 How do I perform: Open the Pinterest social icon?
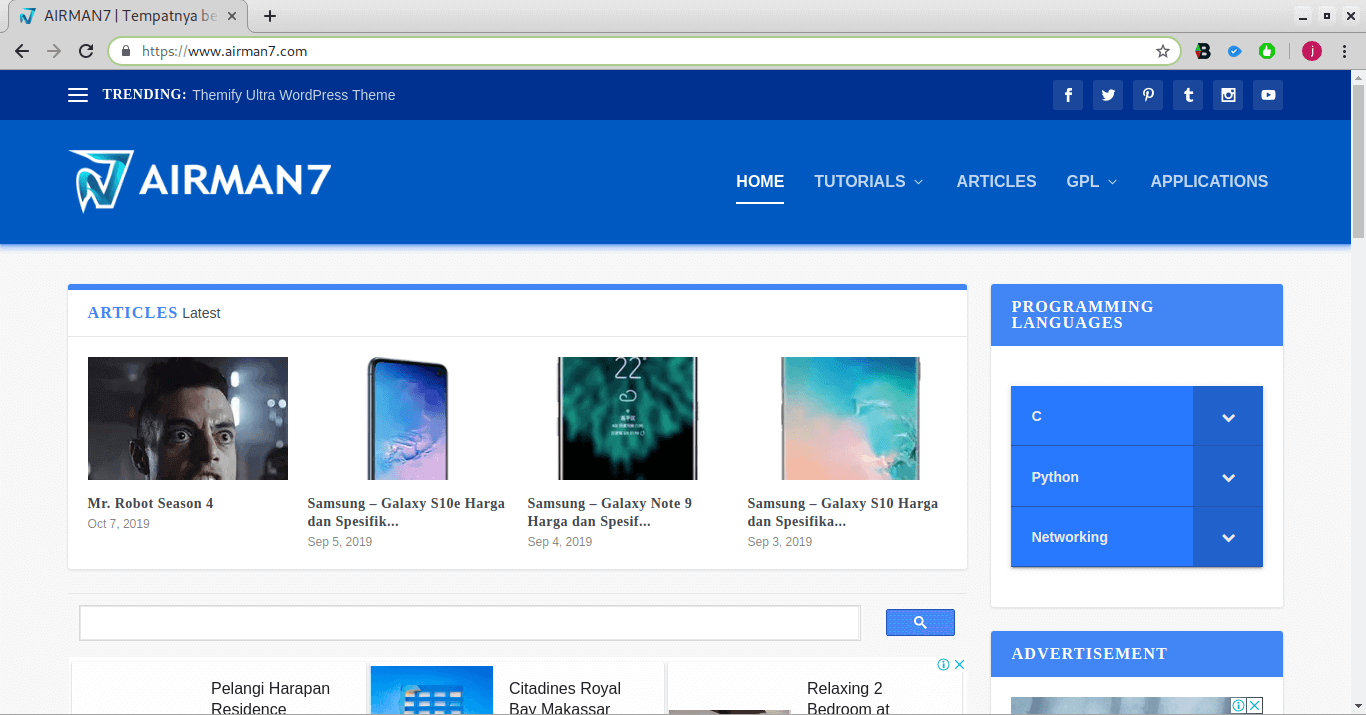1147,95
